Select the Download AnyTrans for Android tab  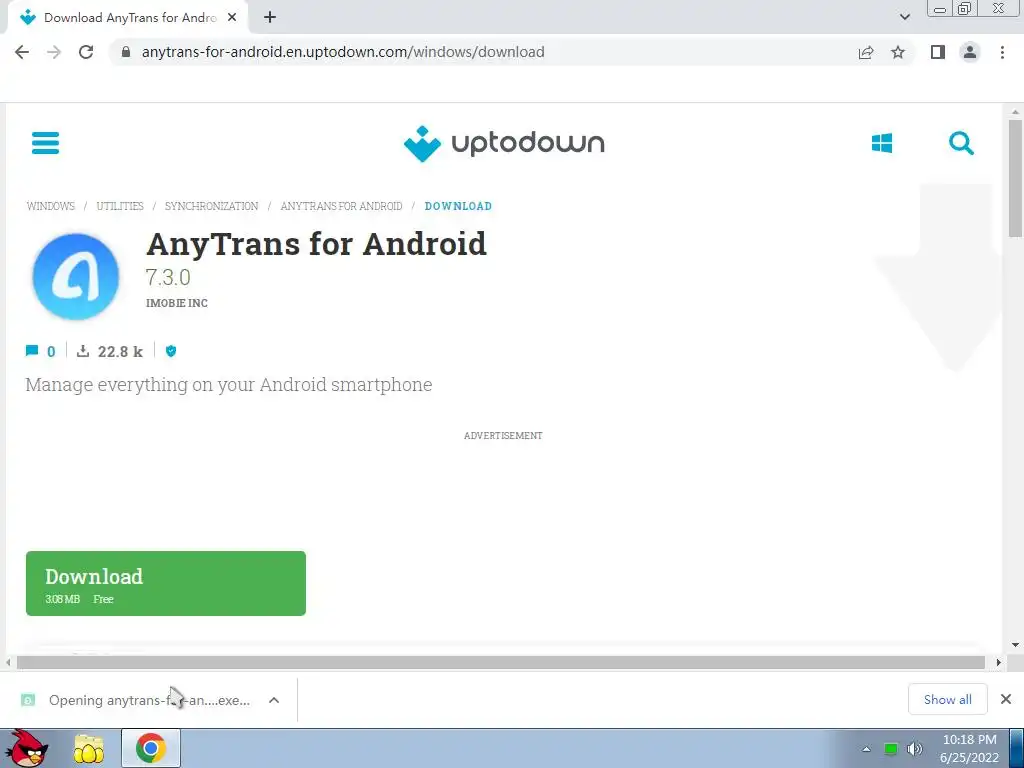(x=128, y=18)
